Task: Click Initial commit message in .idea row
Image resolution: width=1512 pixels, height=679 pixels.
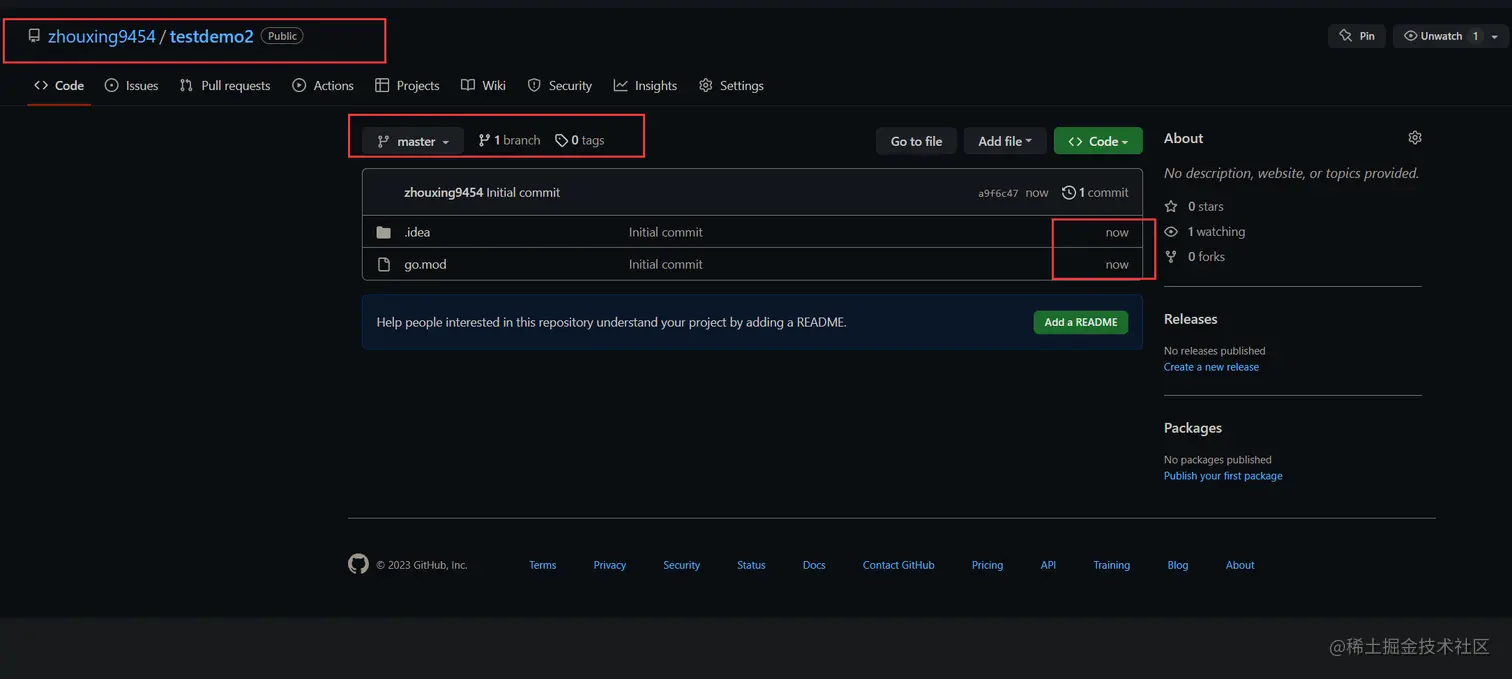Action: tap(665, 232)
